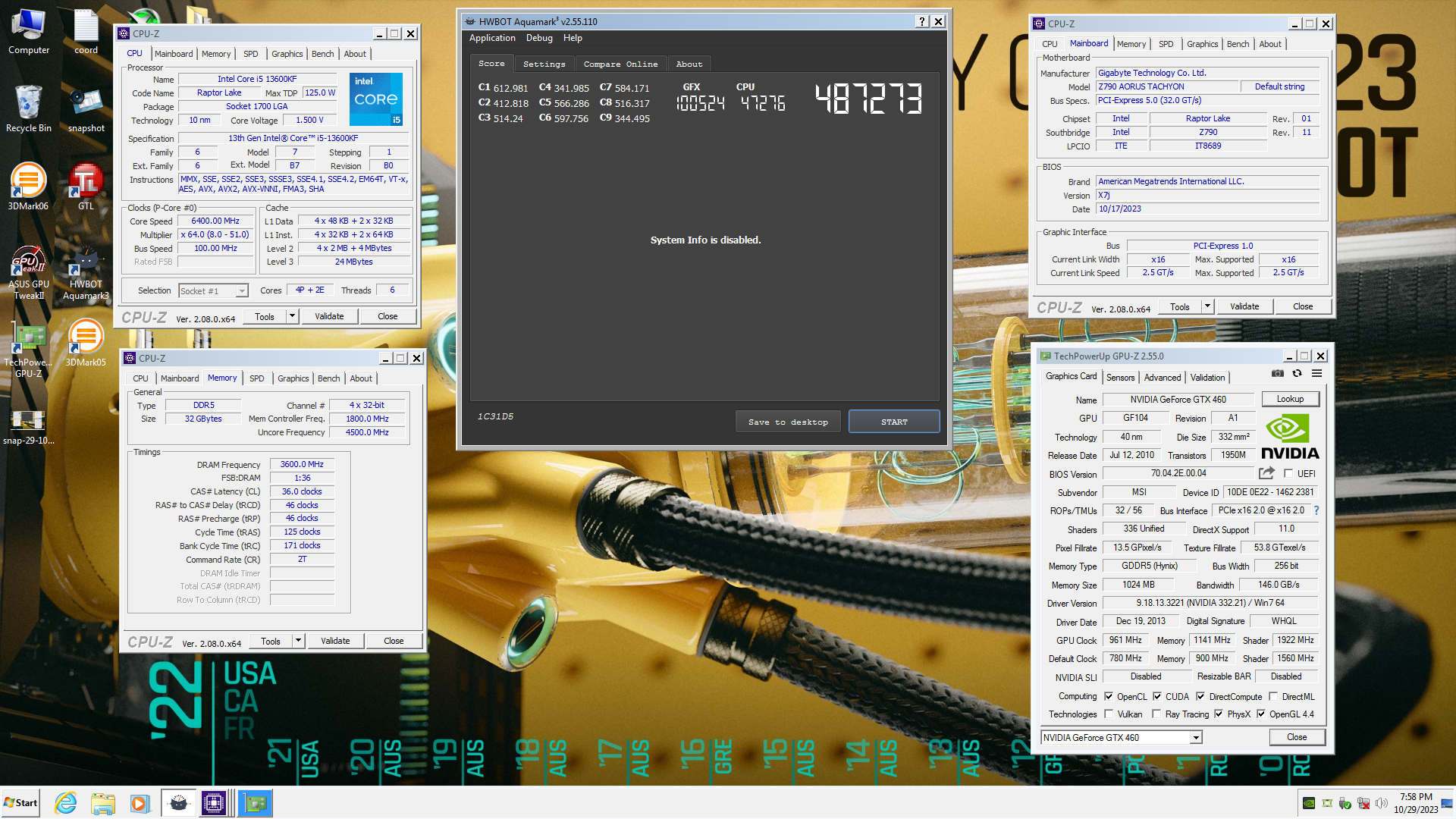Open the Windows Start menu

click(20, 802)
